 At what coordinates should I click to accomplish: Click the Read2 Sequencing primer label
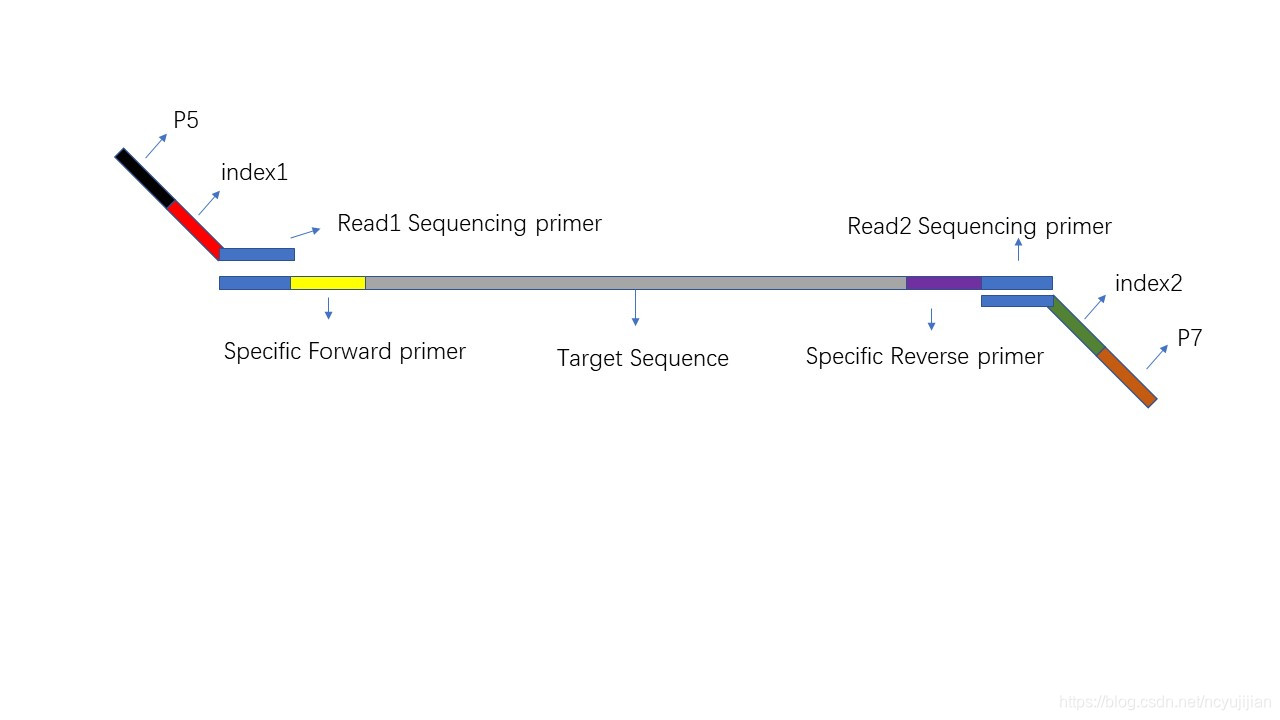979,226
